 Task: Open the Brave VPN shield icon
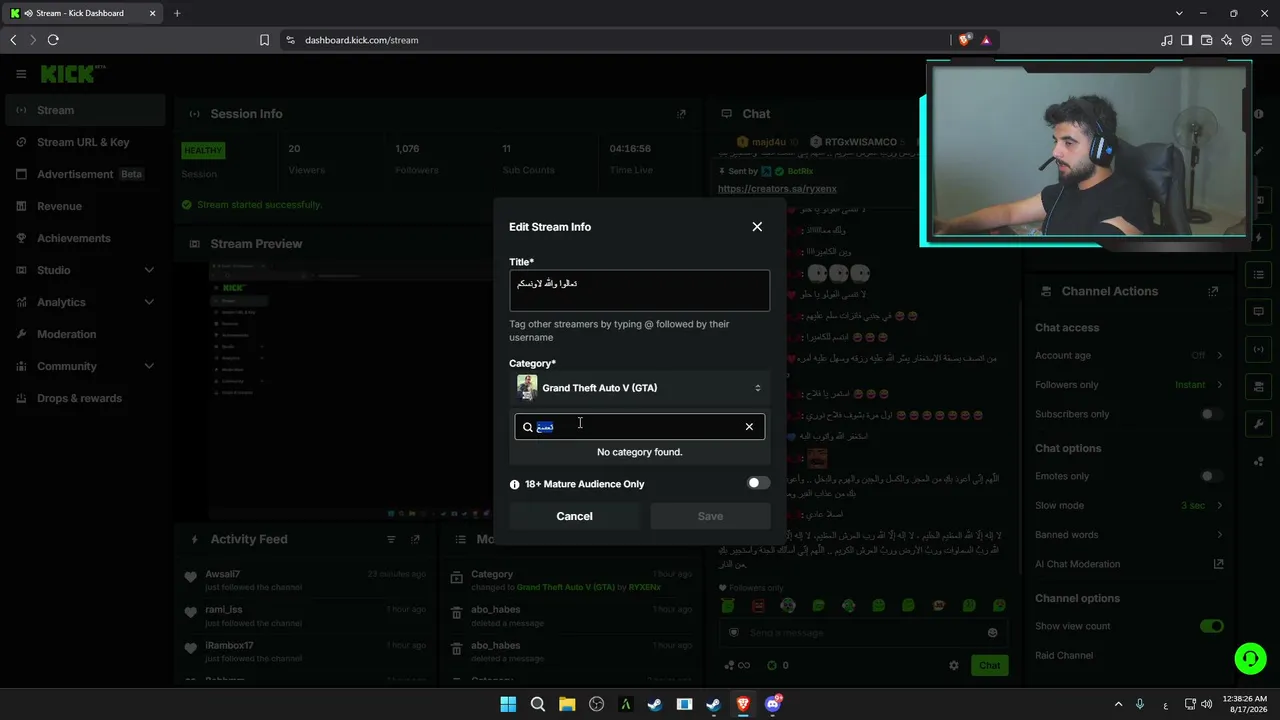point(1247,40)
